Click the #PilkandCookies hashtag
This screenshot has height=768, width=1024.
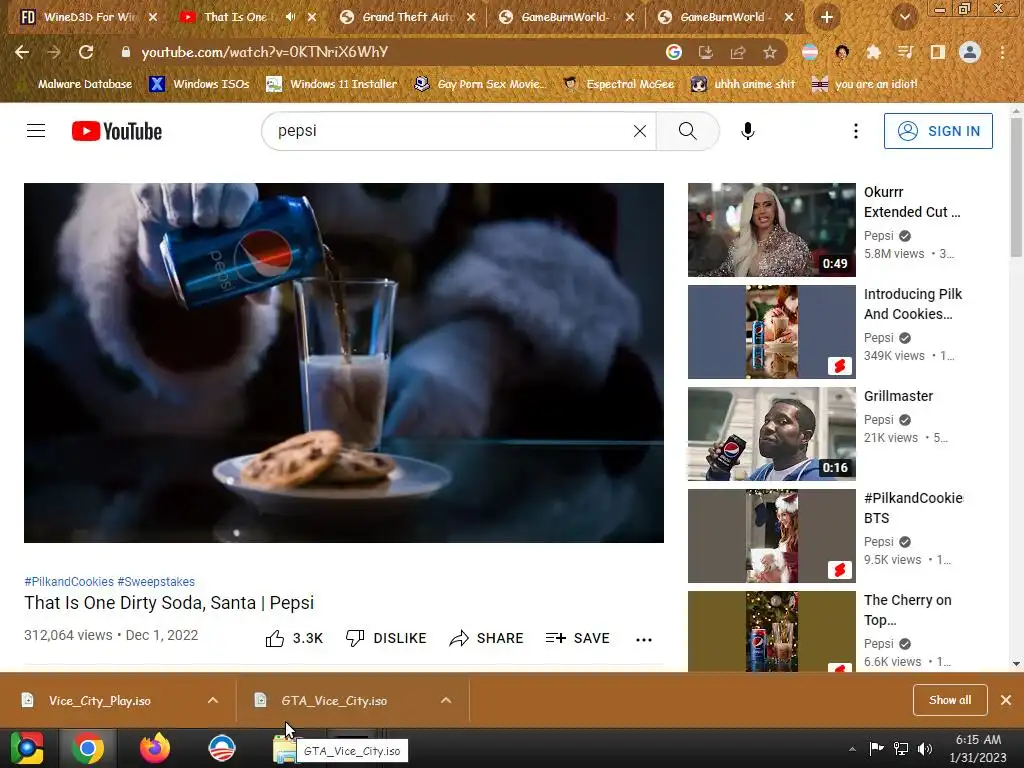[x=69, y=581]
